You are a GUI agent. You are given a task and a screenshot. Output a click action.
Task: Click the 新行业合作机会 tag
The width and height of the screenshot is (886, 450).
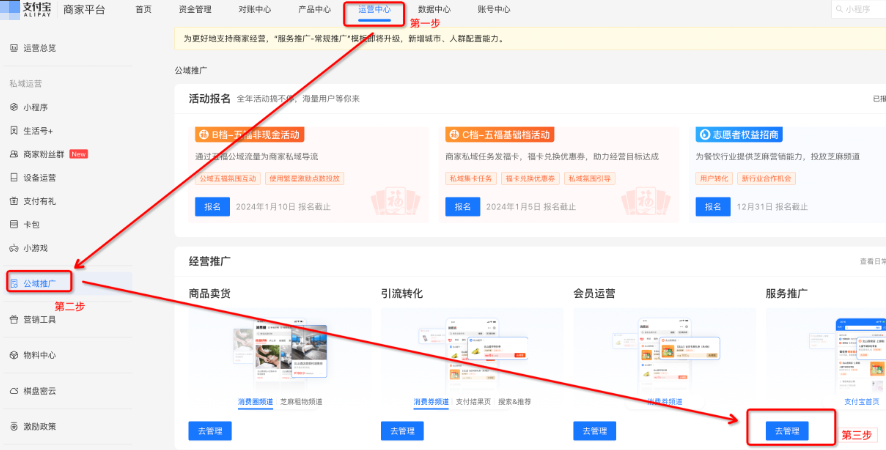coord(766,179)
